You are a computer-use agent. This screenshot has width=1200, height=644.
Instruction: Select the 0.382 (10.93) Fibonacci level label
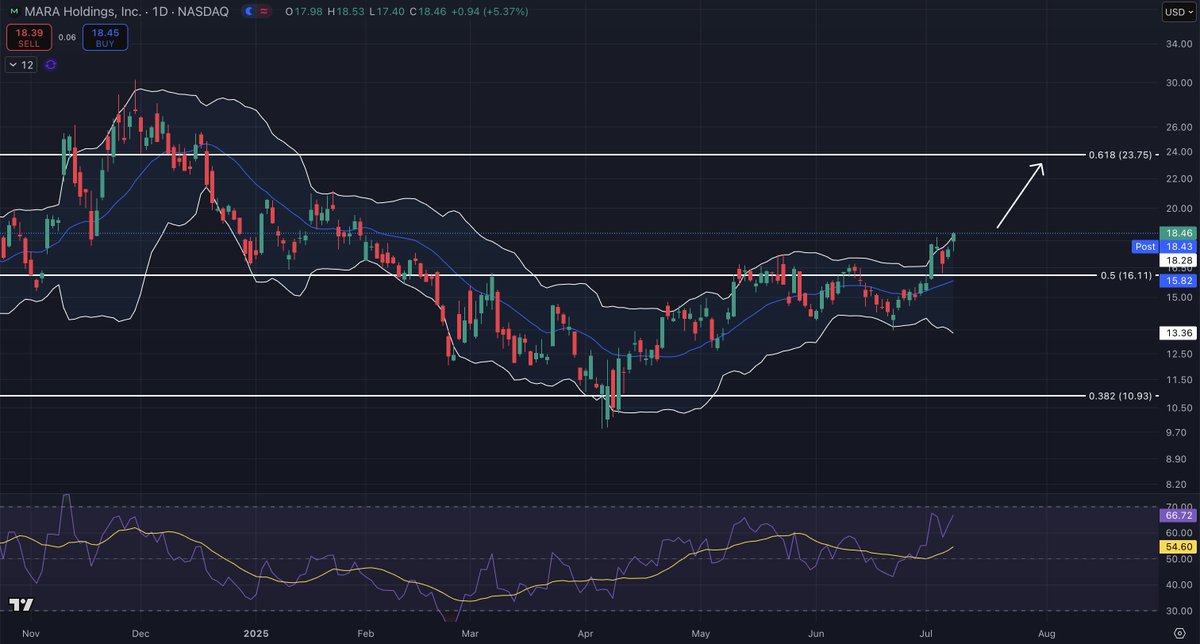point(1121,396)
